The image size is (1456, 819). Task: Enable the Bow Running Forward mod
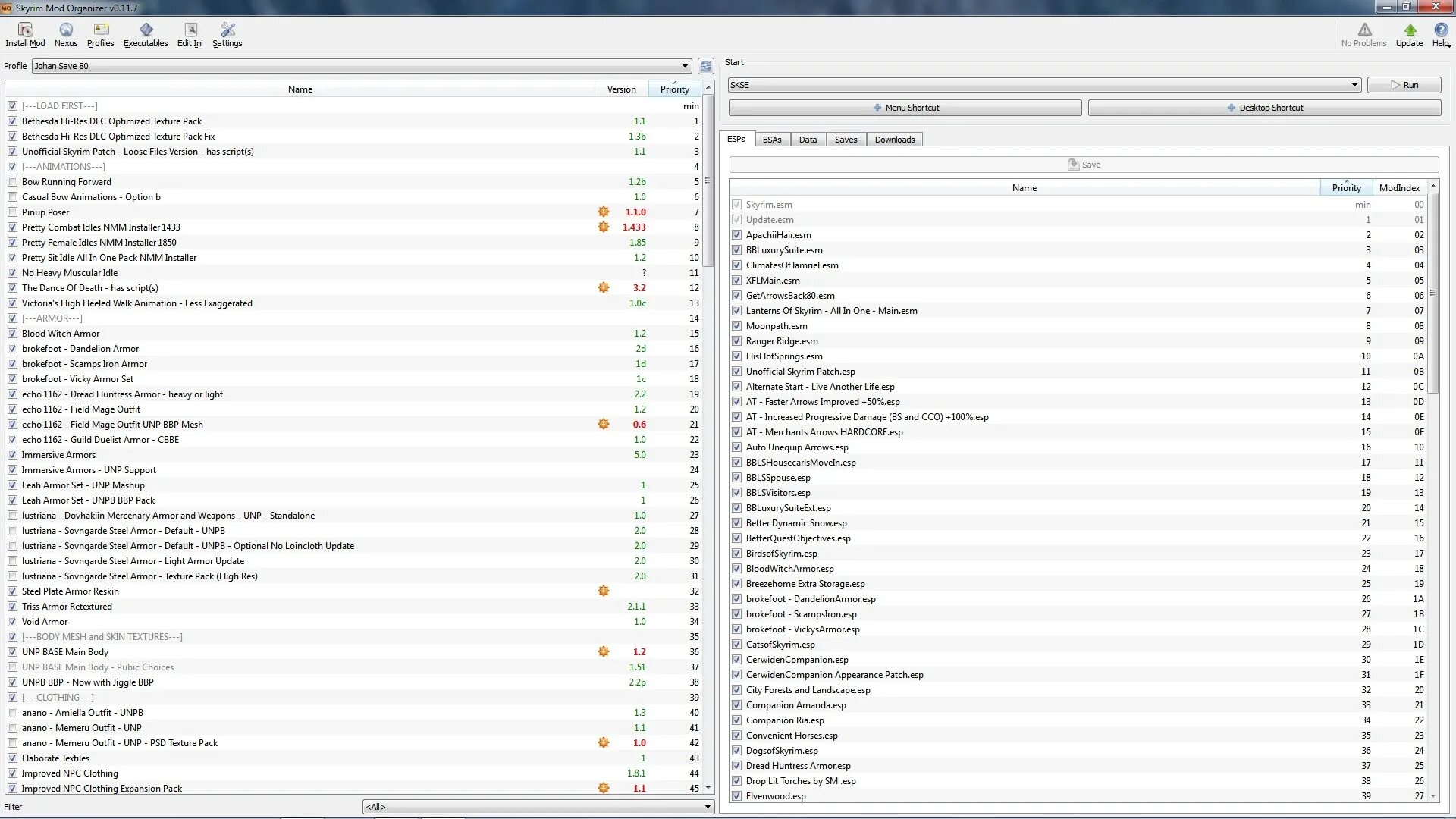(13, 182)
